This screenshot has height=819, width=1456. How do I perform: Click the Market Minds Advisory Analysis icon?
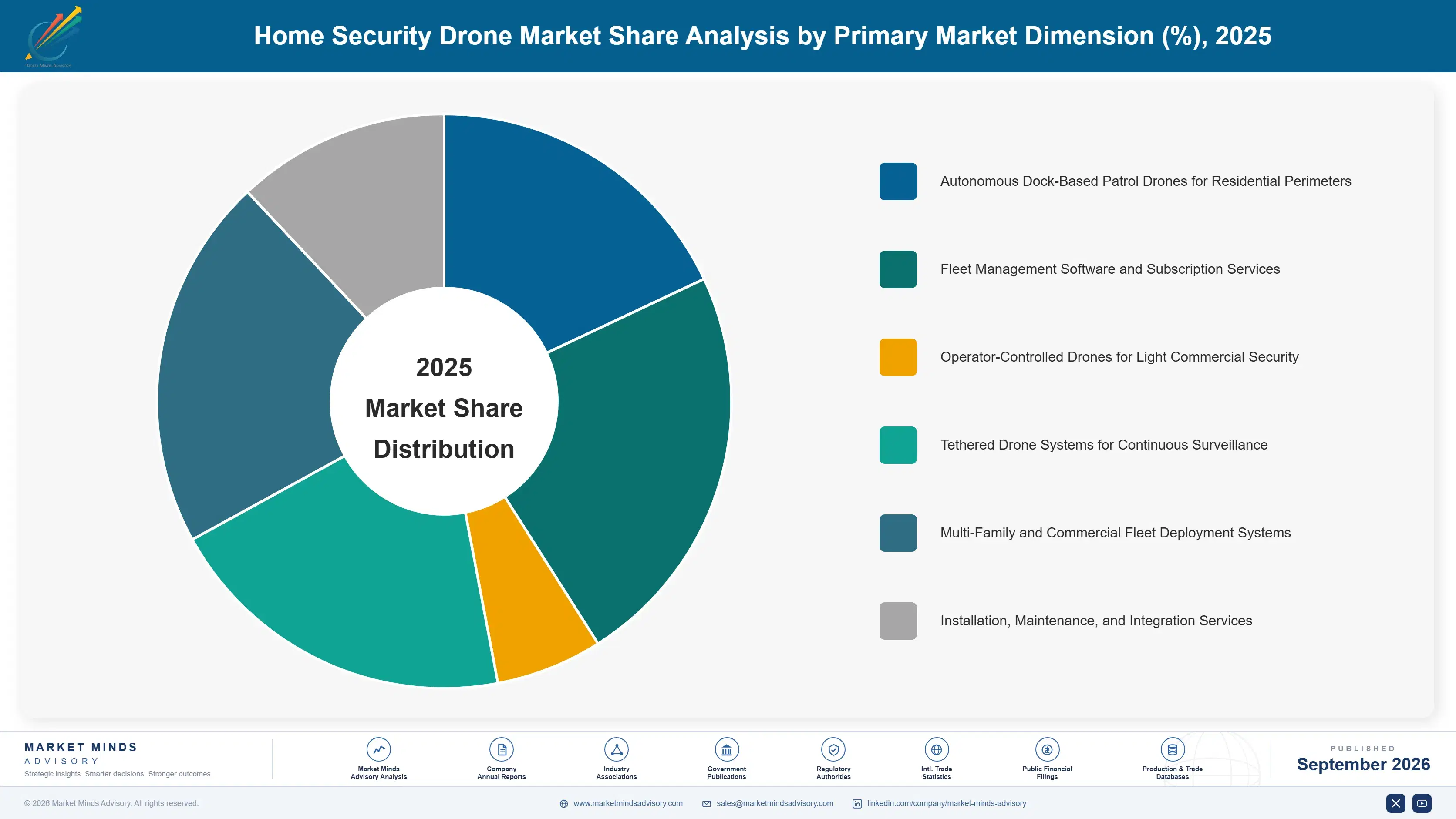pyautogui.click(x=379, y=749)
